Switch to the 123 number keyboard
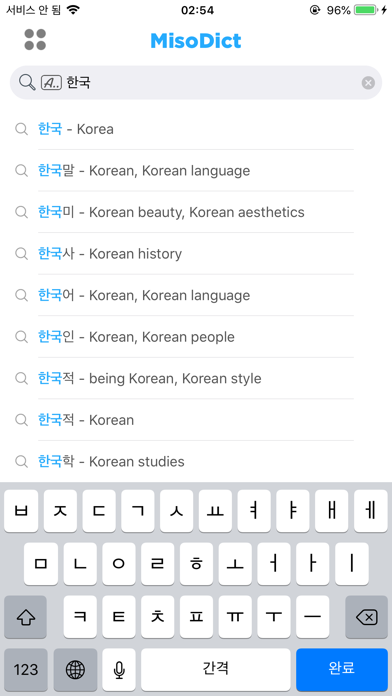Viewport: 392px width, 696px height. tap(26, 669)
